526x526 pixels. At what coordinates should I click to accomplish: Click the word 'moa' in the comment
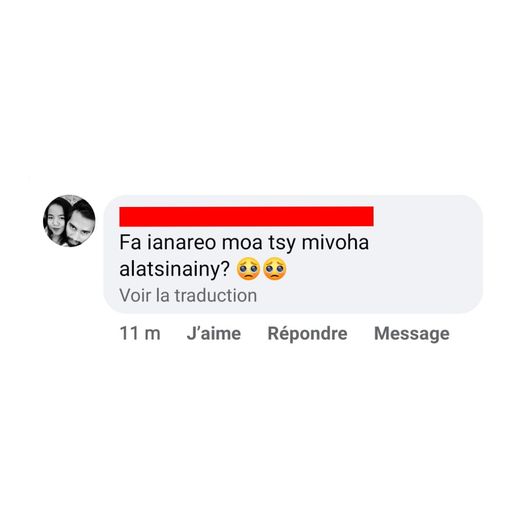click(242, 244)
